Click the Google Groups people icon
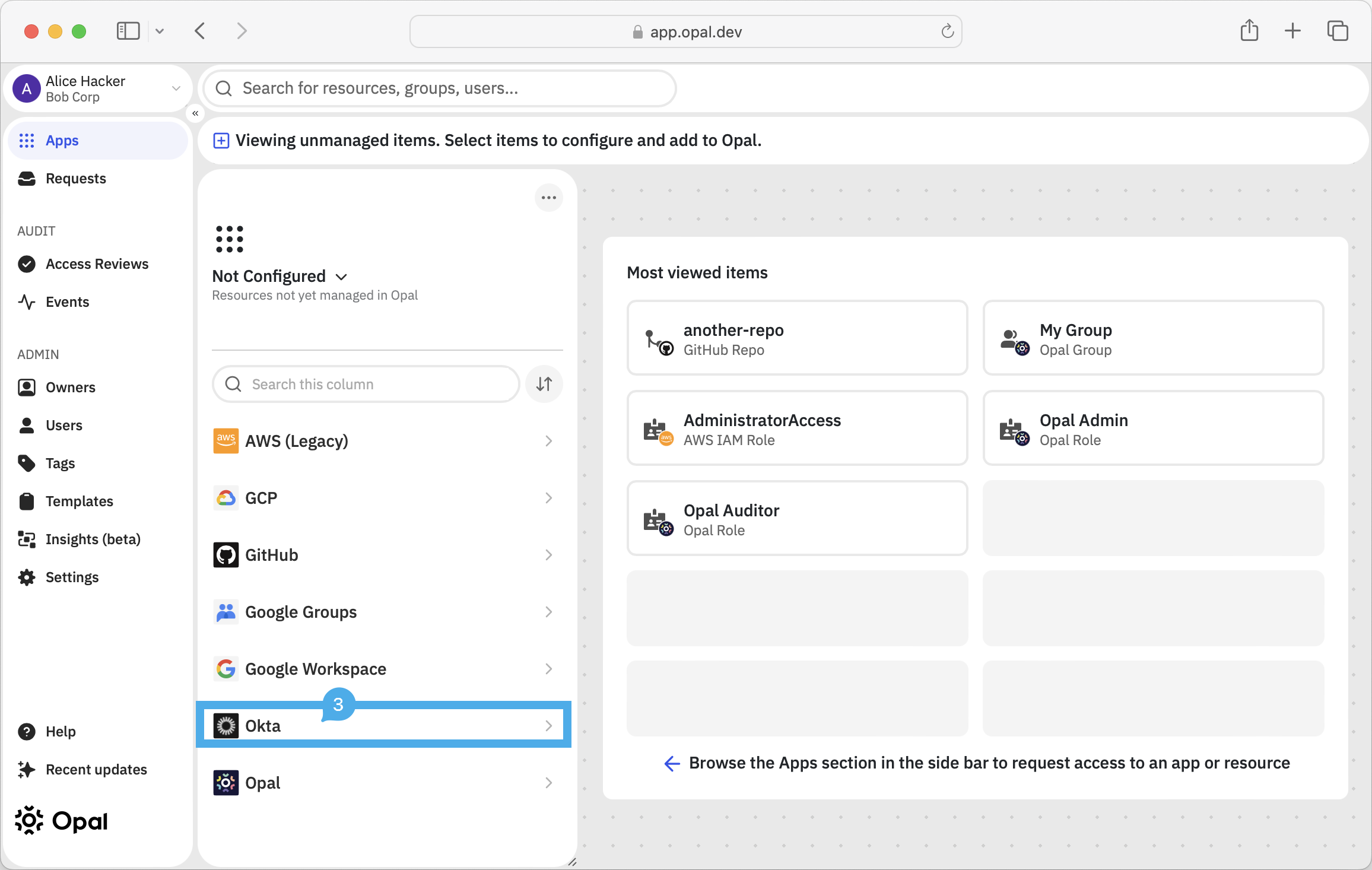Image resolution: width=1372 pixels, height=870 pixels. click(x=226, y=612)
